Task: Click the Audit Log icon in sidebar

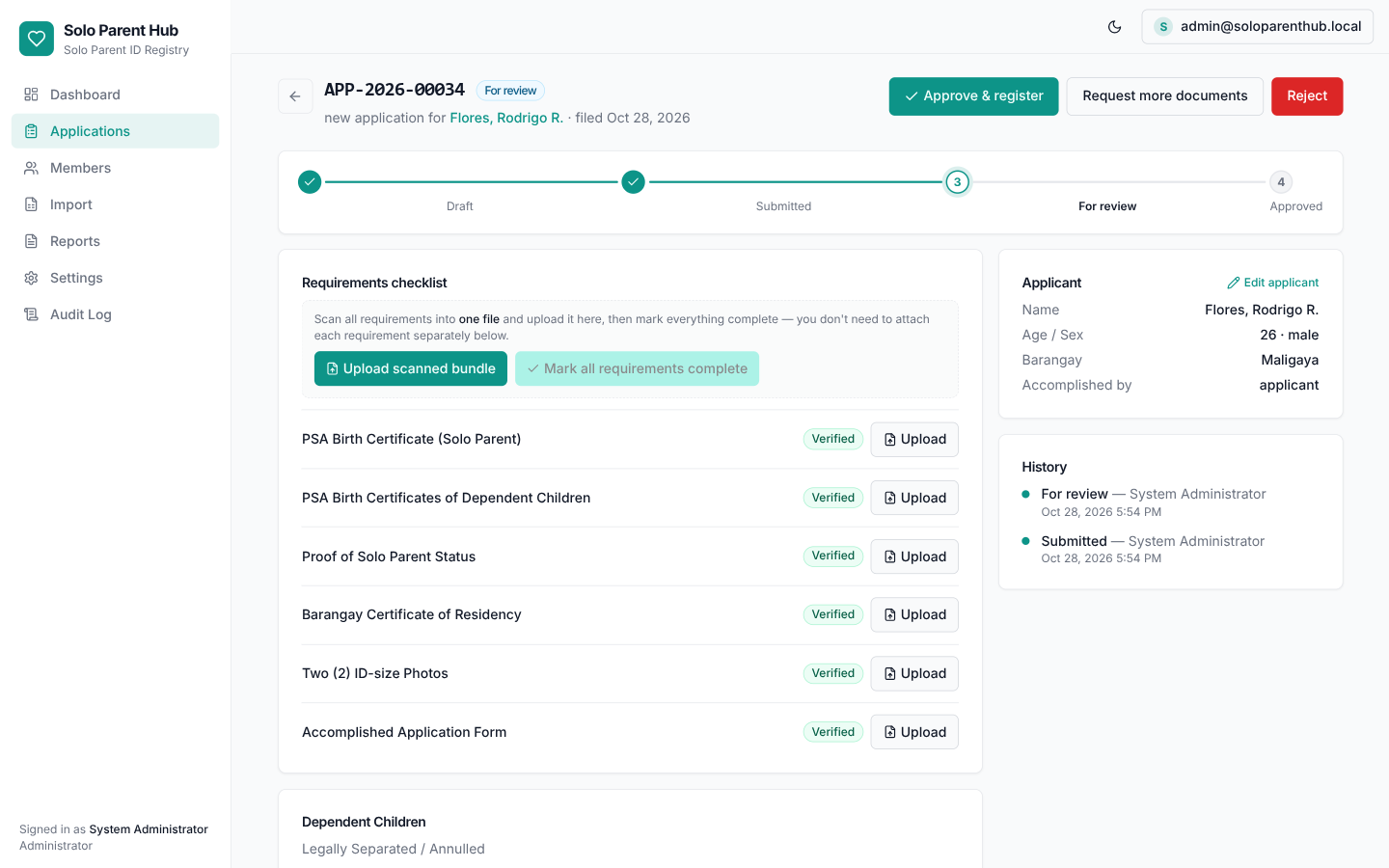Action: [31, 314]
